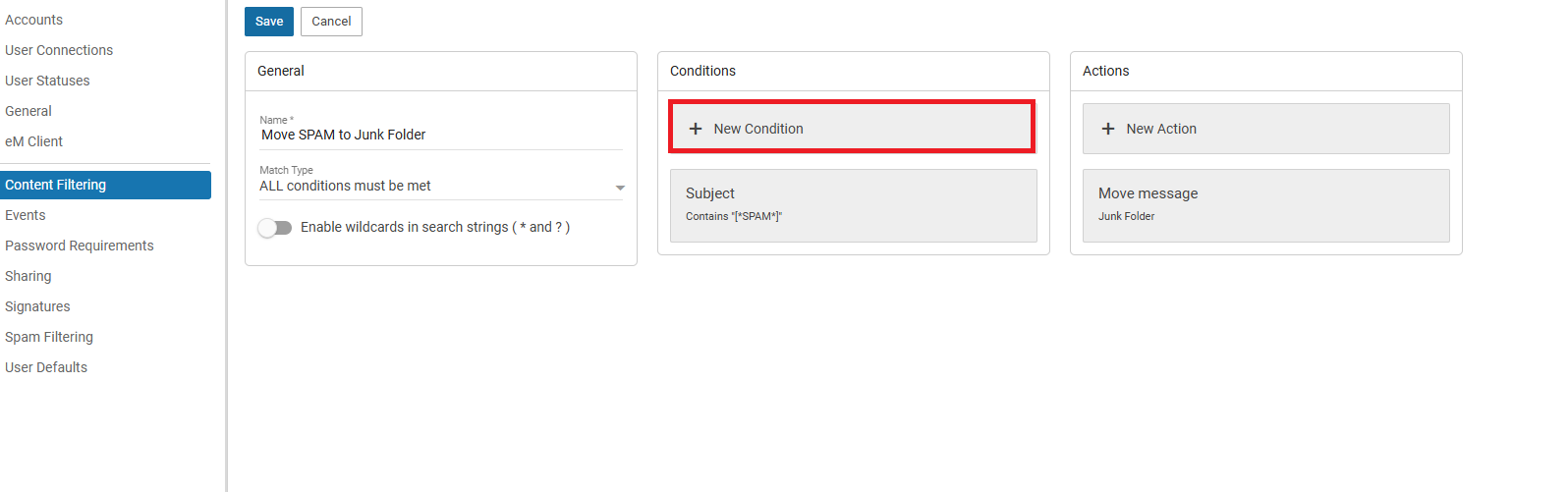The width and height of the screenshot is (1568, 492).
Task: Click the plus icon beside New Action
Action: click(1108, 129)
